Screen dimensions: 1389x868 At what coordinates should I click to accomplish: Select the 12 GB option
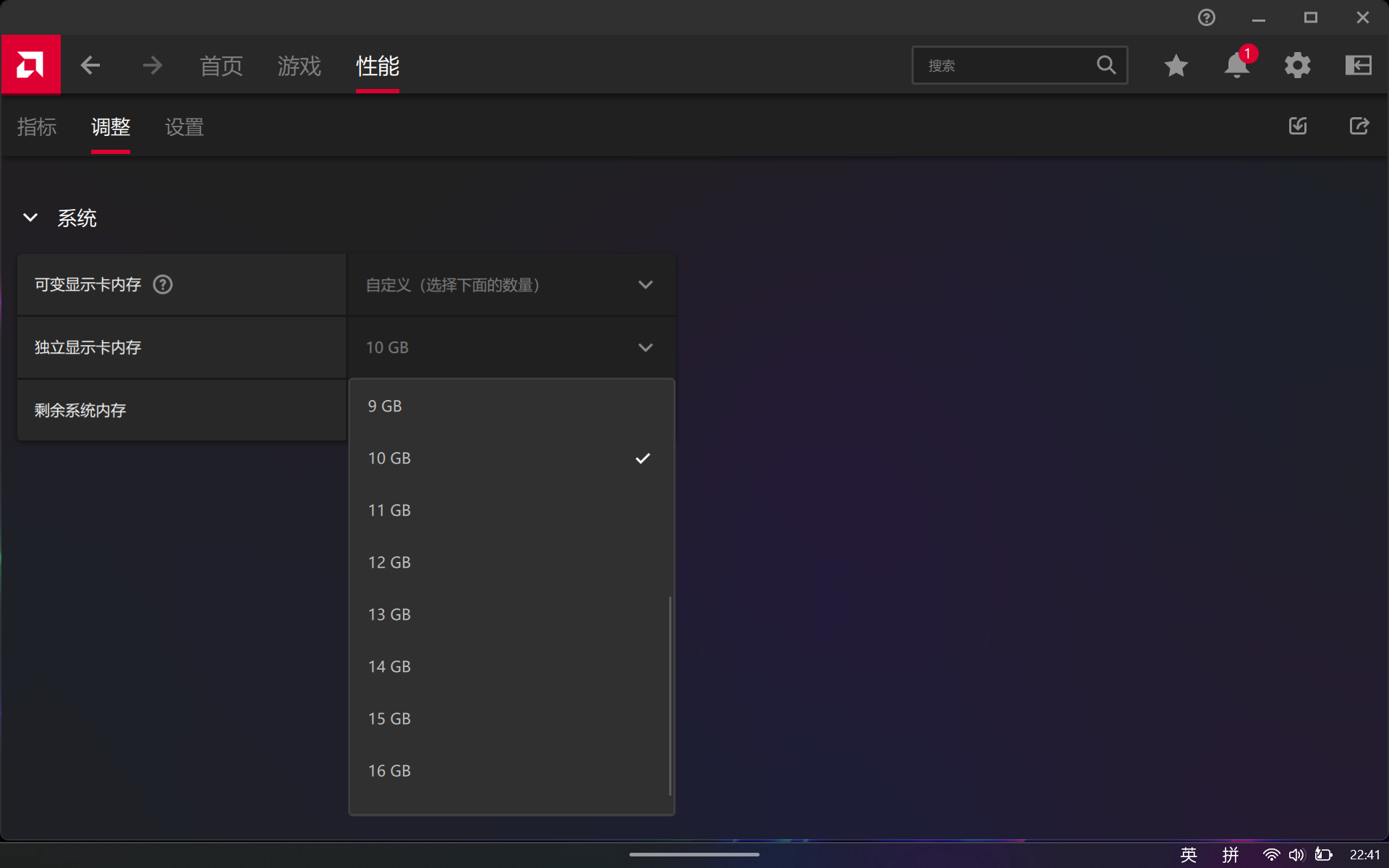389,563
